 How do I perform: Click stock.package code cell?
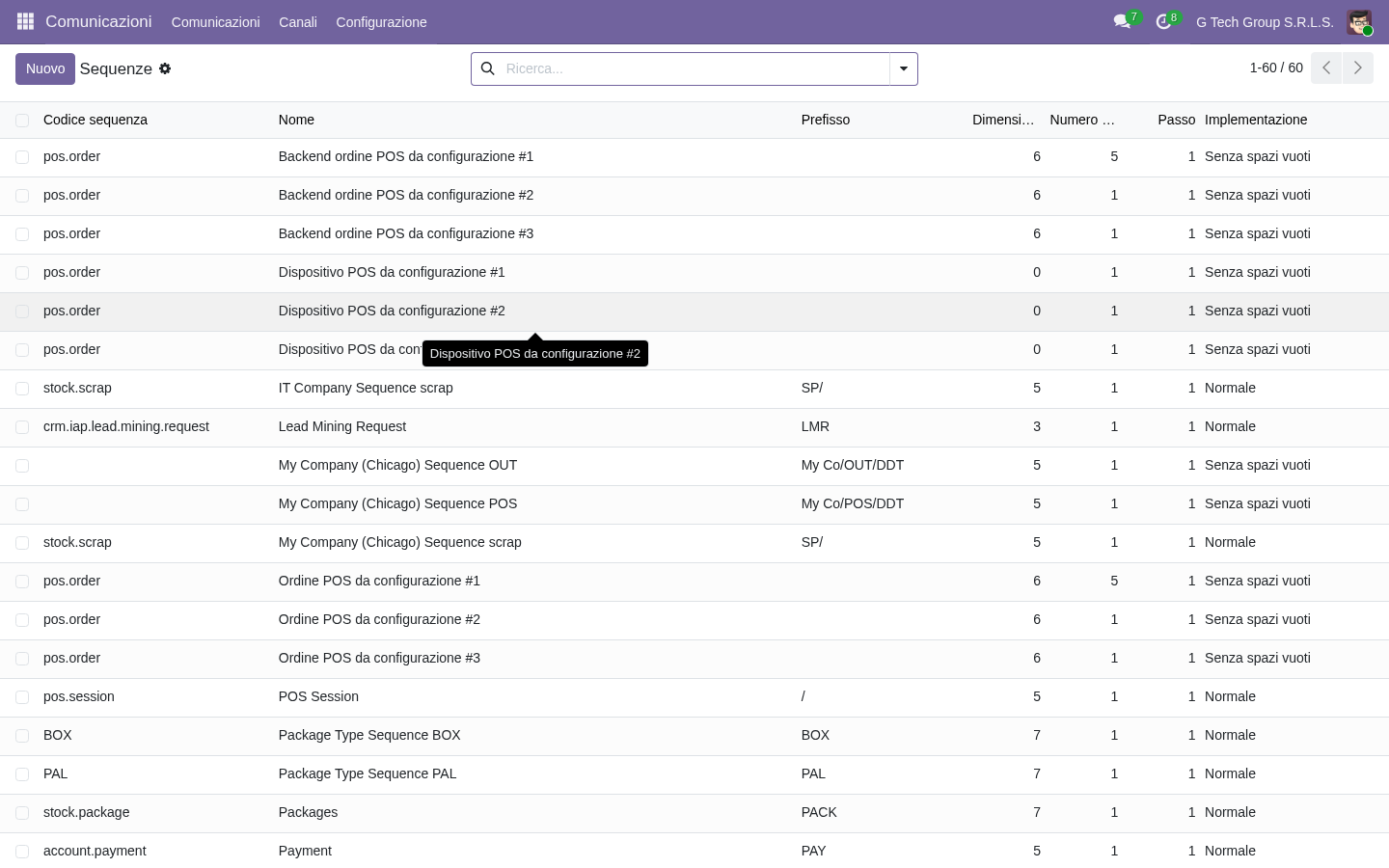87,812
